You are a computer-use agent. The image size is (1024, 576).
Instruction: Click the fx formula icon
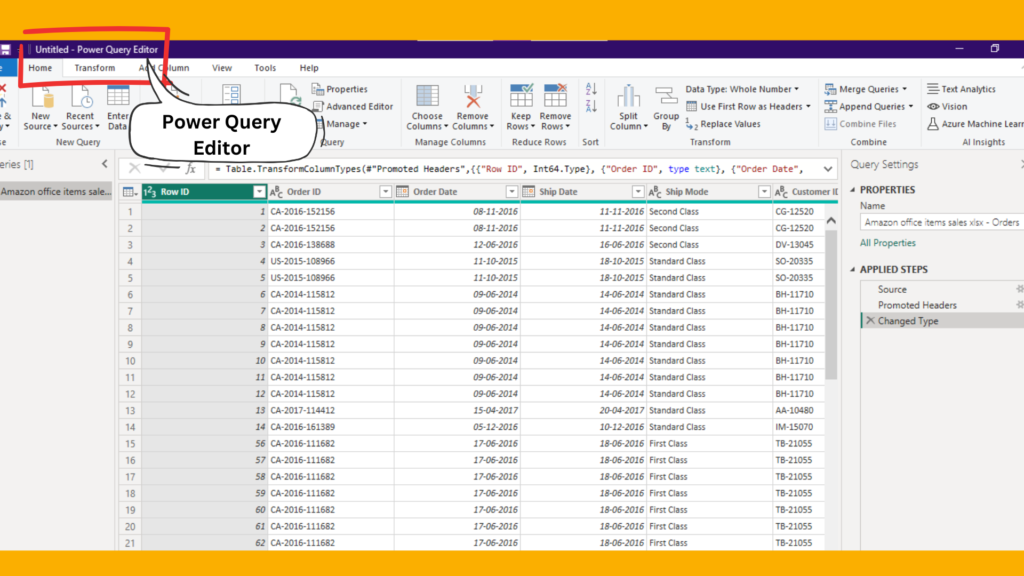191,168
